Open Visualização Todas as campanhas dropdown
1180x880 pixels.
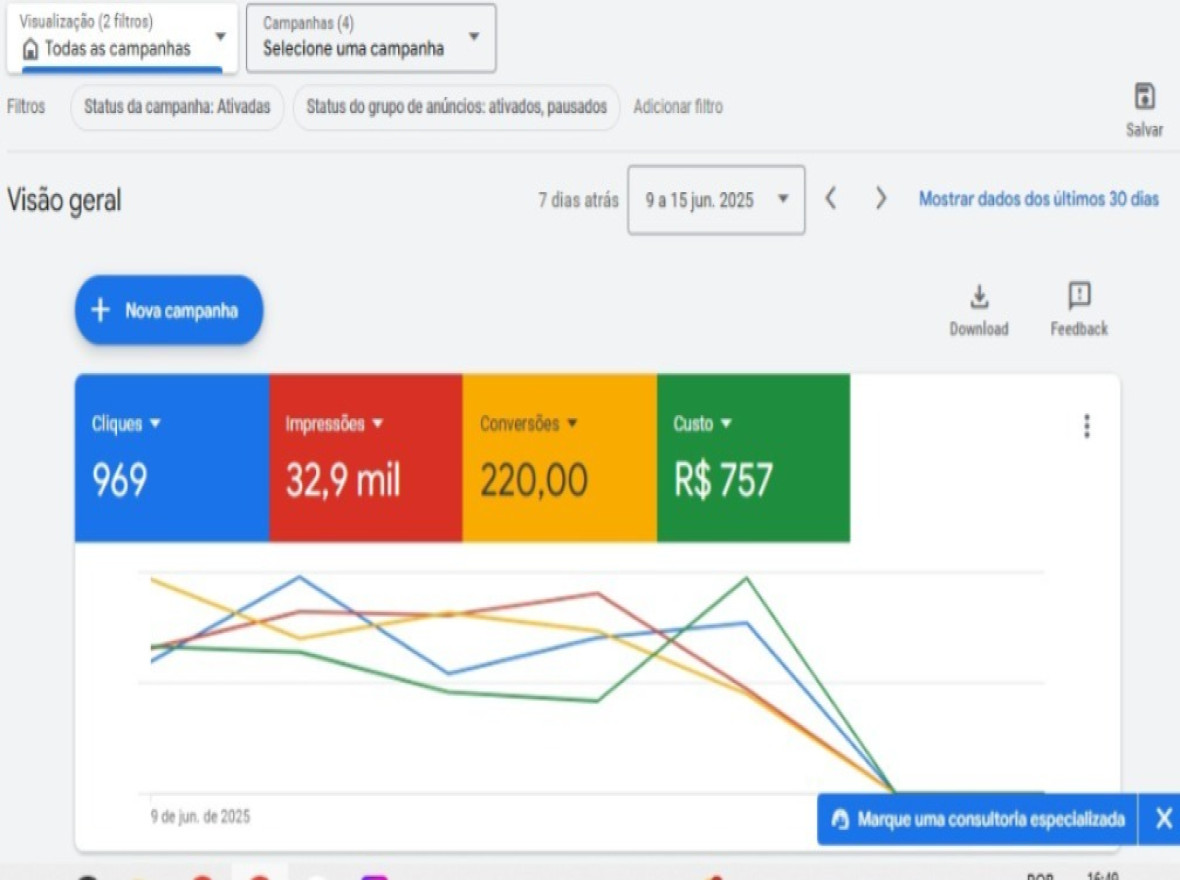click(122, 39)
